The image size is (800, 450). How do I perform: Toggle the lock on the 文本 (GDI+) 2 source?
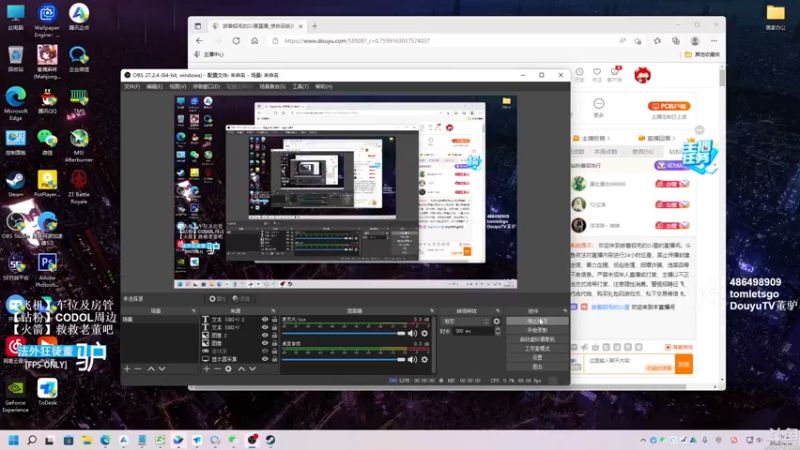pyautogui.click(x=274, y=319)
